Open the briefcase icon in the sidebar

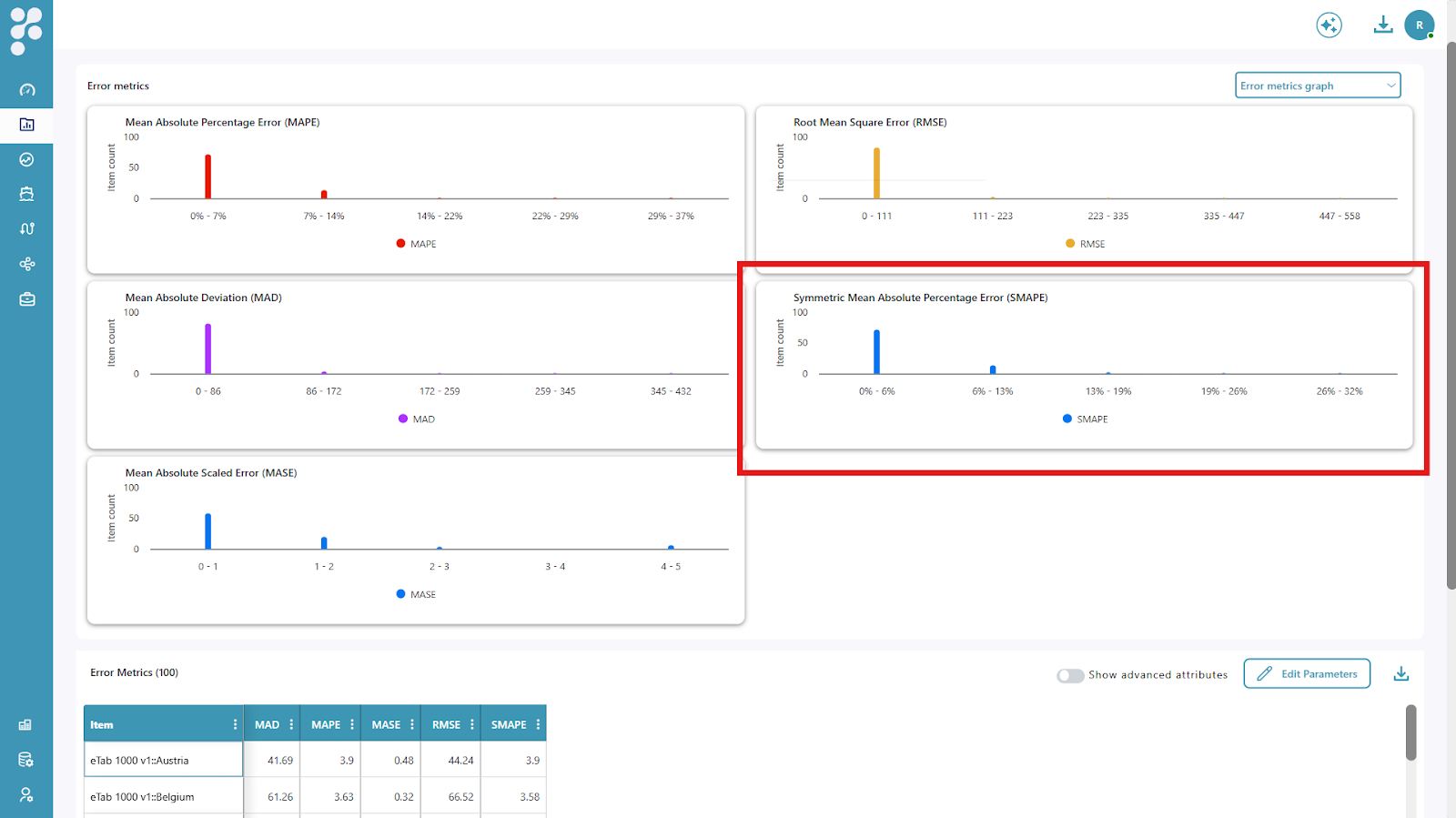26,299
